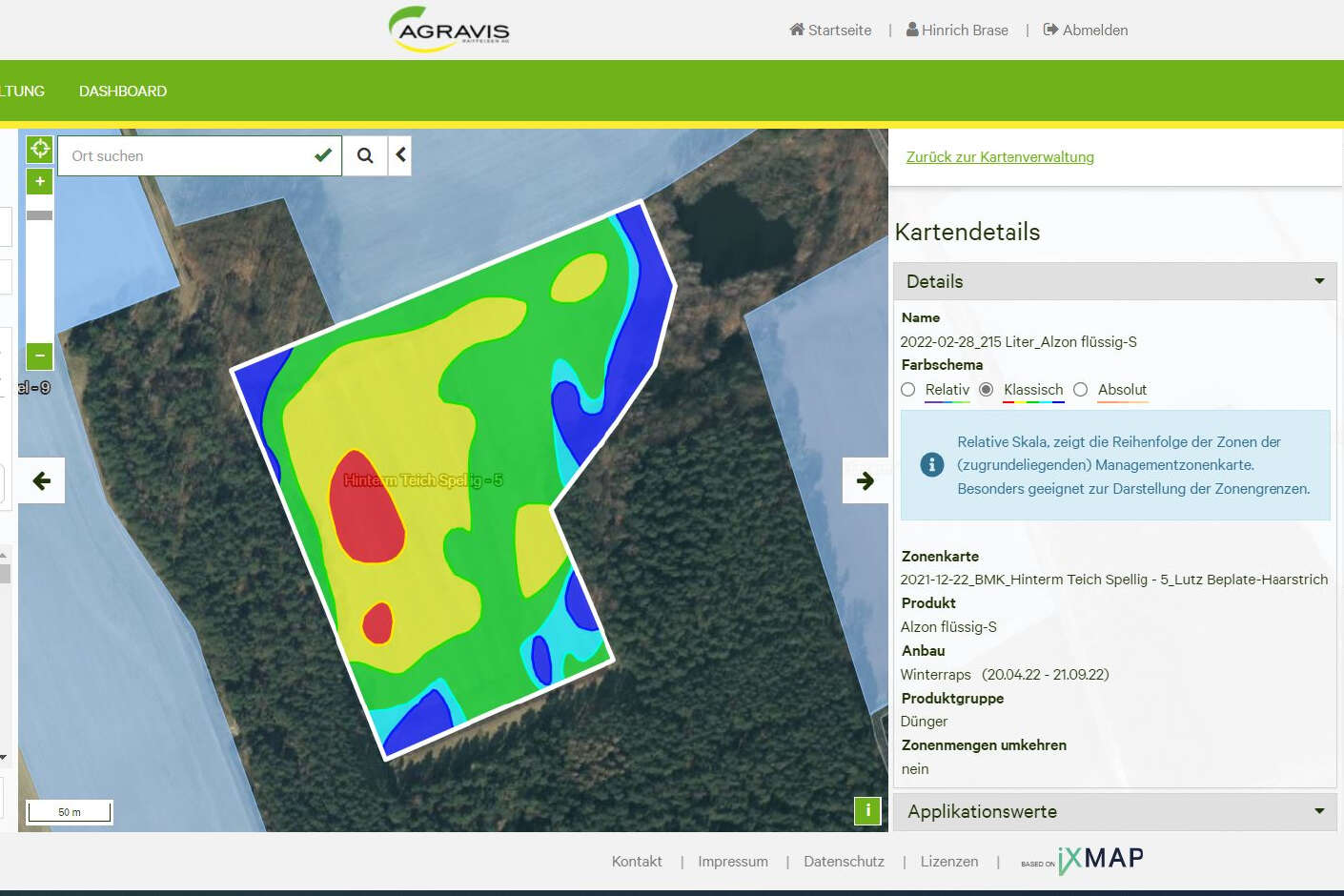
Task: Collapse the search bar with the chevron
Action: click(x=400, y=155)
